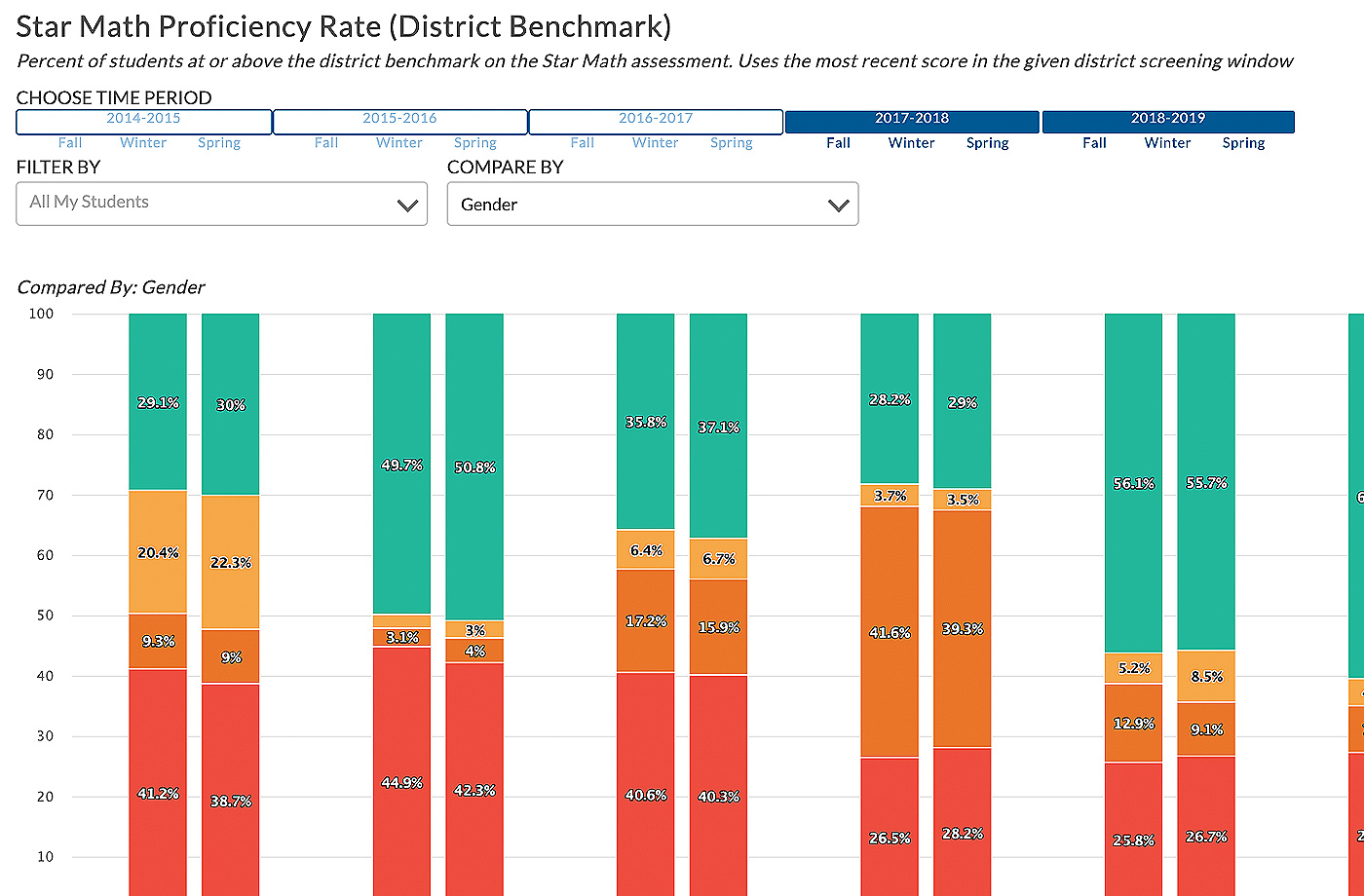Click the light orange 20.4% bar segment
The image size is (1364, 896).
tap(158, 552)
